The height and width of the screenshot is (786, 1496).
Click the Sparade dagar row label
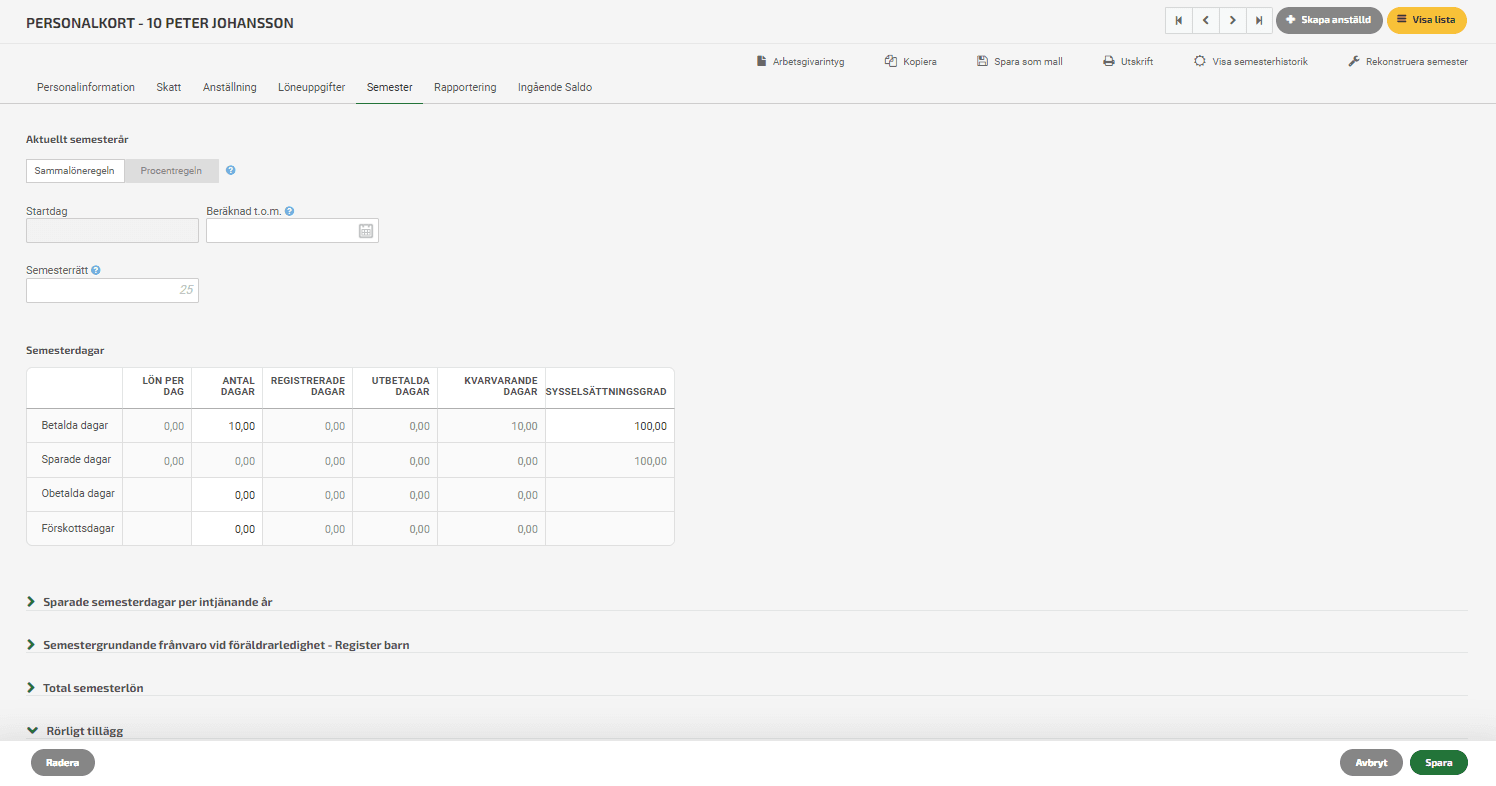[x=76, y=460]
